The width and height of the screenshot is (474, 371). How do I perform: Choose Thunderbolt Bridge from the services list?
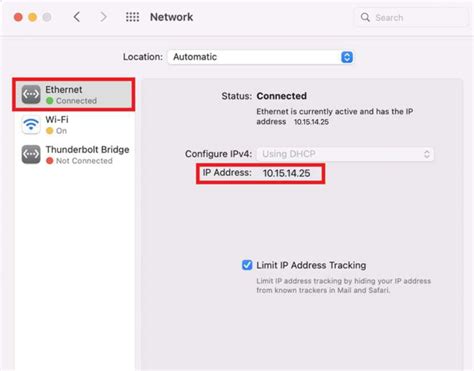coord(75,155)
